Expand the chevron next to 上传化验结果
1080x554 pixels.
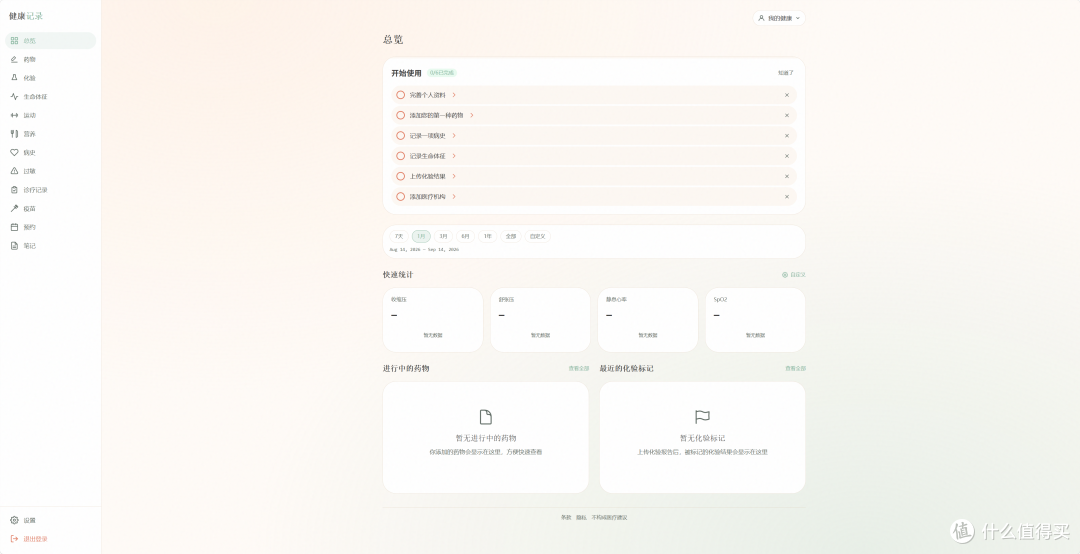(454, 176)
